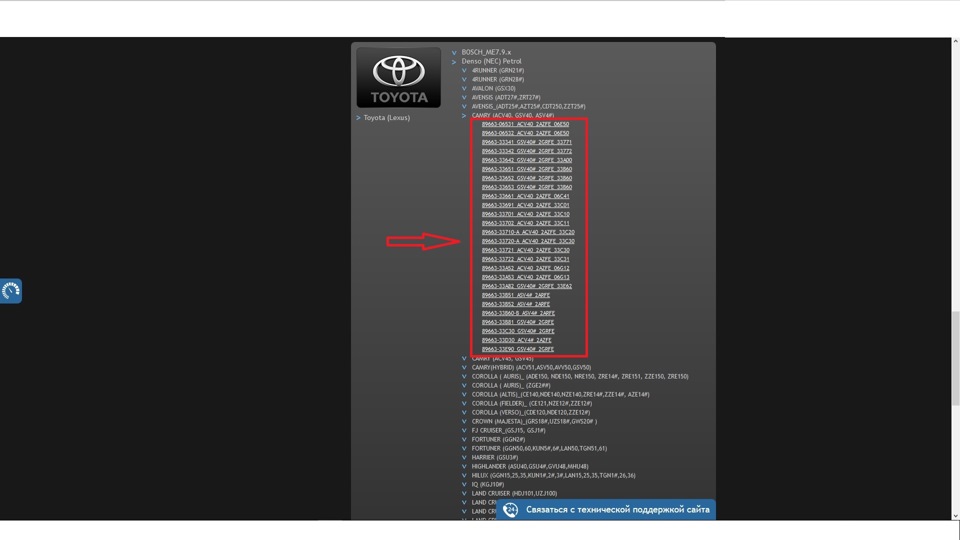Expand the COROLLA (AURIS)_ (ZGE2##) chevron
This screenshot has height=540, width=960.
coord(464,386)
